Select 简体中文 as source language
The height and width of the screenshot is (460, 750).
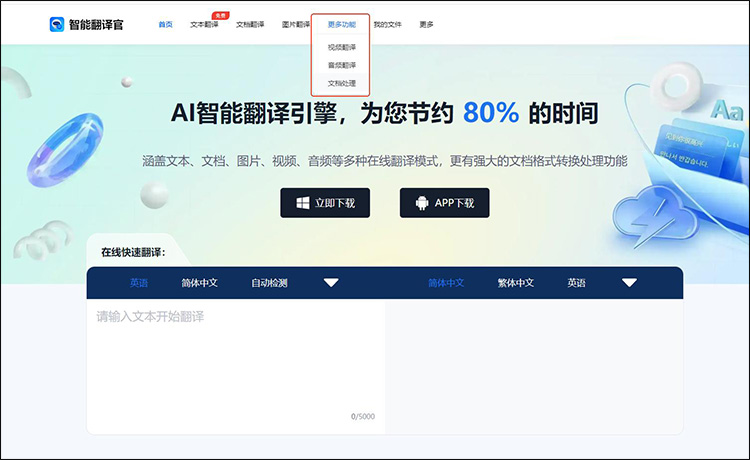pyautogui.click(x=199, y=283)
